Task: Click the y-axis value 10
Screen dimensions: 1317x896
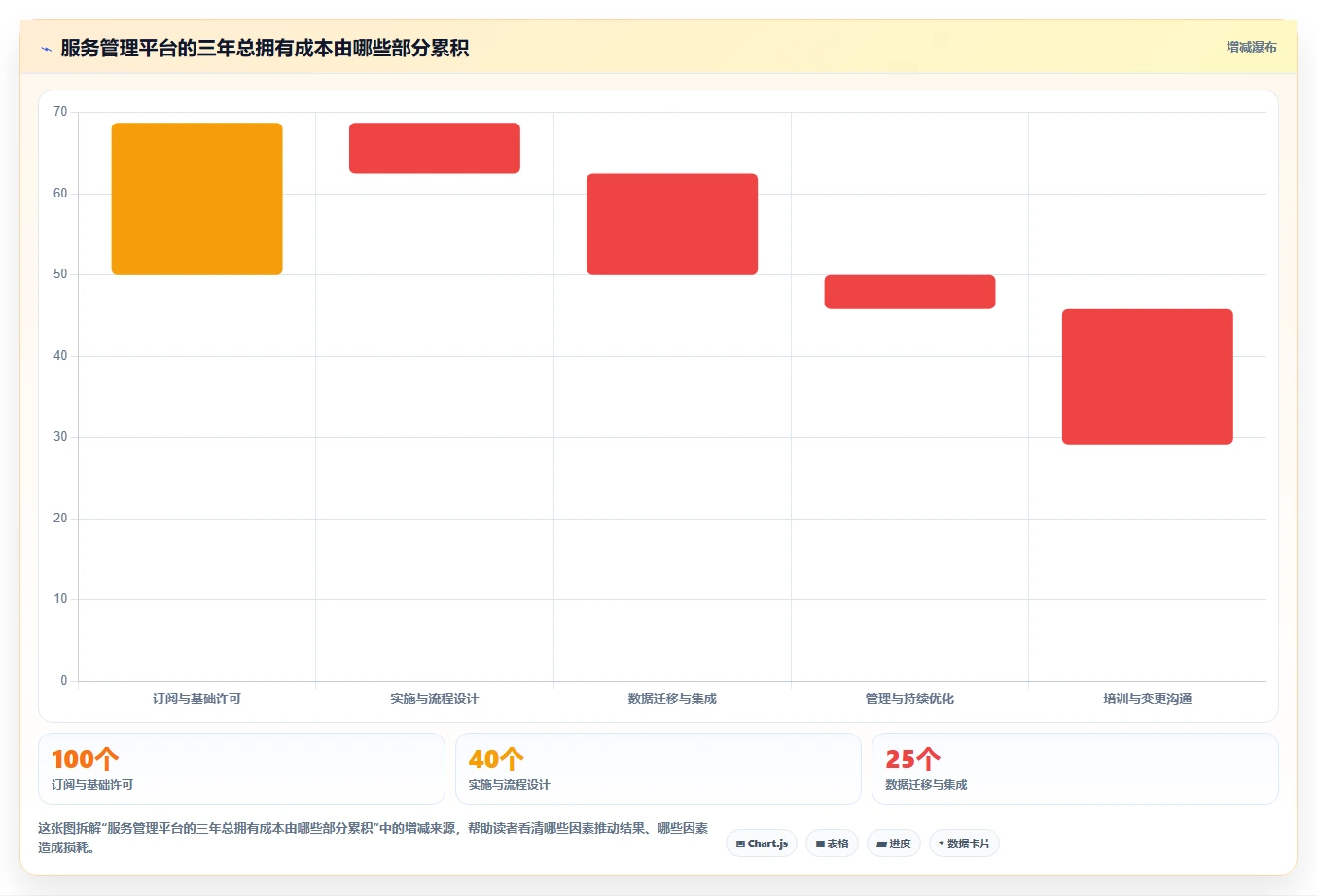Action: click(60, 599)
